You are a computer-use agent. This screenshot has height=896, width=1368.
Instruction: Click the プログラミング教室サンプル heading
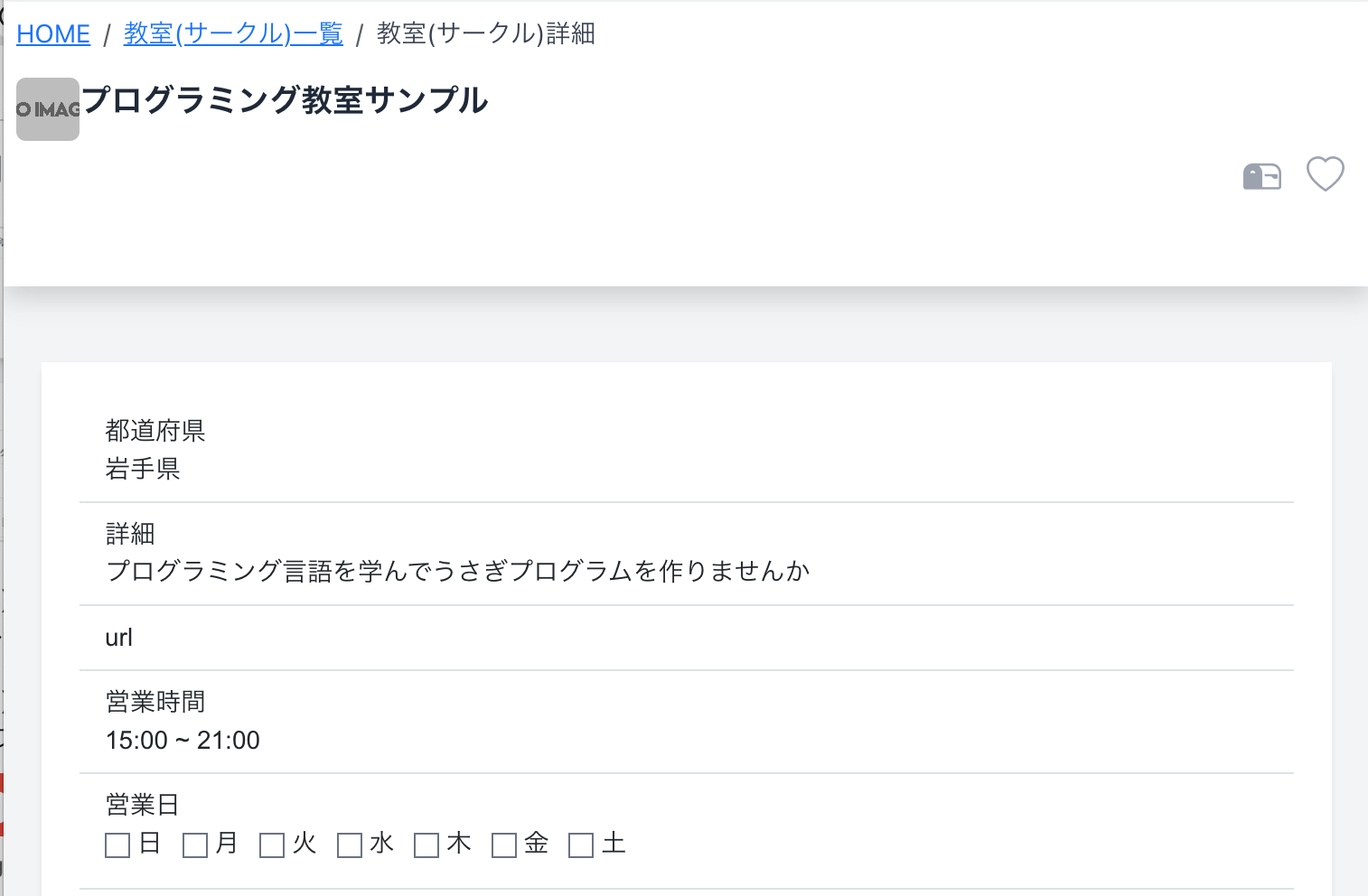point(285,100)
